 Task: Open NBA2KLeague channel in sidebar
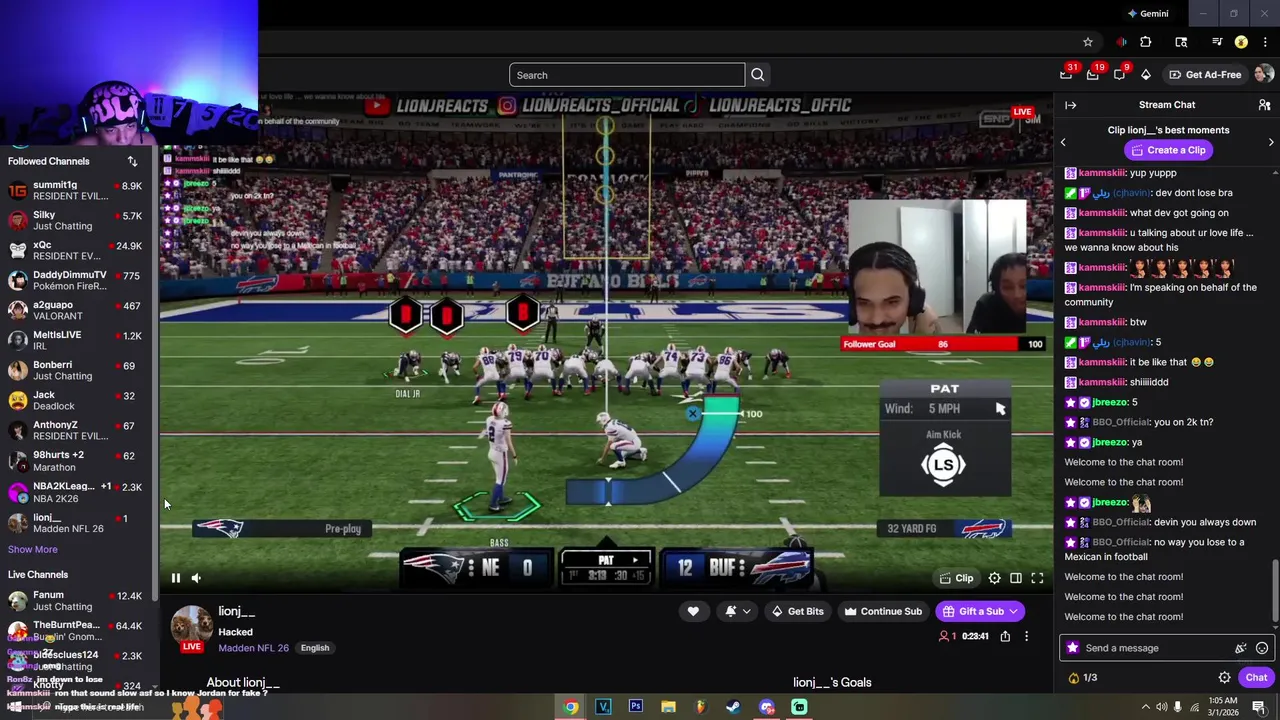point(75,492)
